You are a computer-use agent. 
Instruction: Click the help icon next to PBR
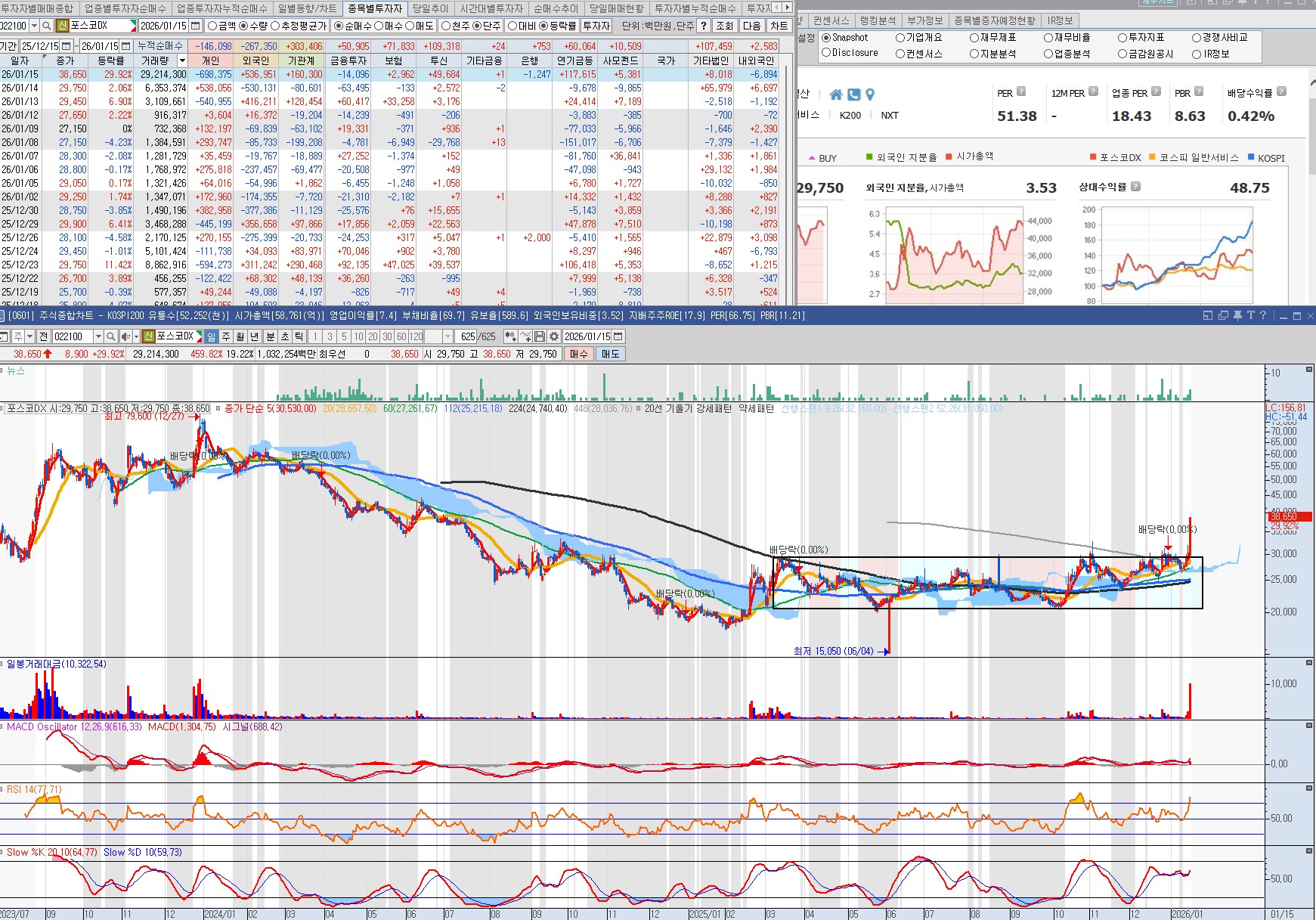[1199, 91]
